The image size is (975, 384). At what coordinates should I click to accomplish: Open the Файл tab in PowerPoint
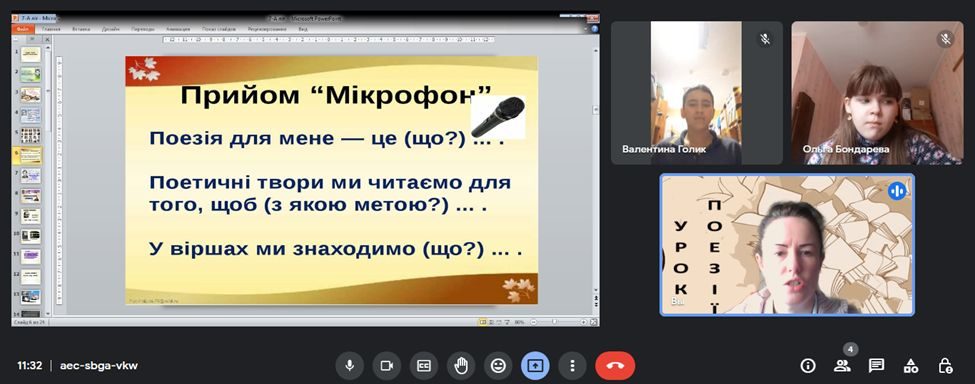(x=22, y=29)
